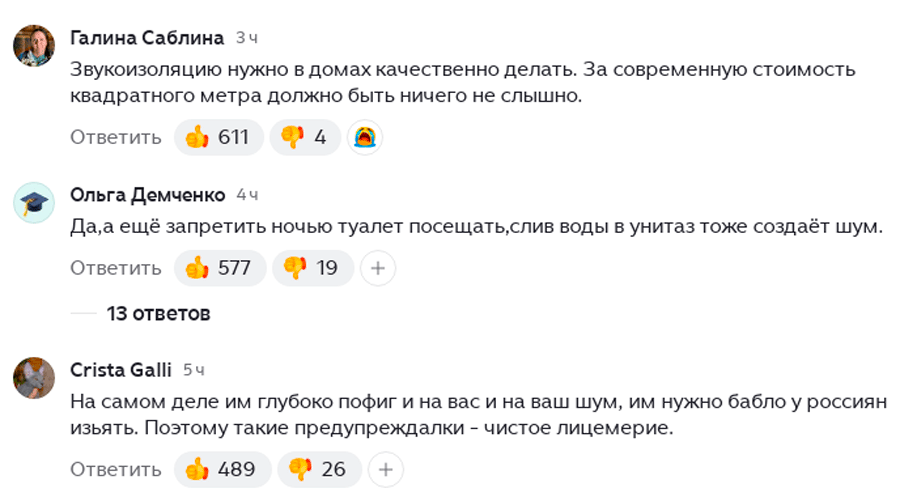The image size is (900, 501).
Task: Open Ольга Демченко's graduation cap avatar
Action: pos(34,202)
